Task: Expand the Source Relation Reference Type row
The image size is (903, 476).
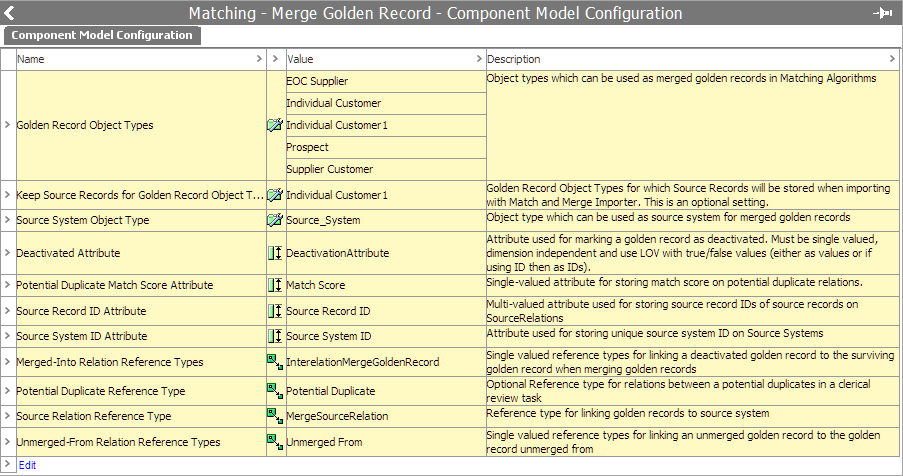Action: tap(7, 416)
